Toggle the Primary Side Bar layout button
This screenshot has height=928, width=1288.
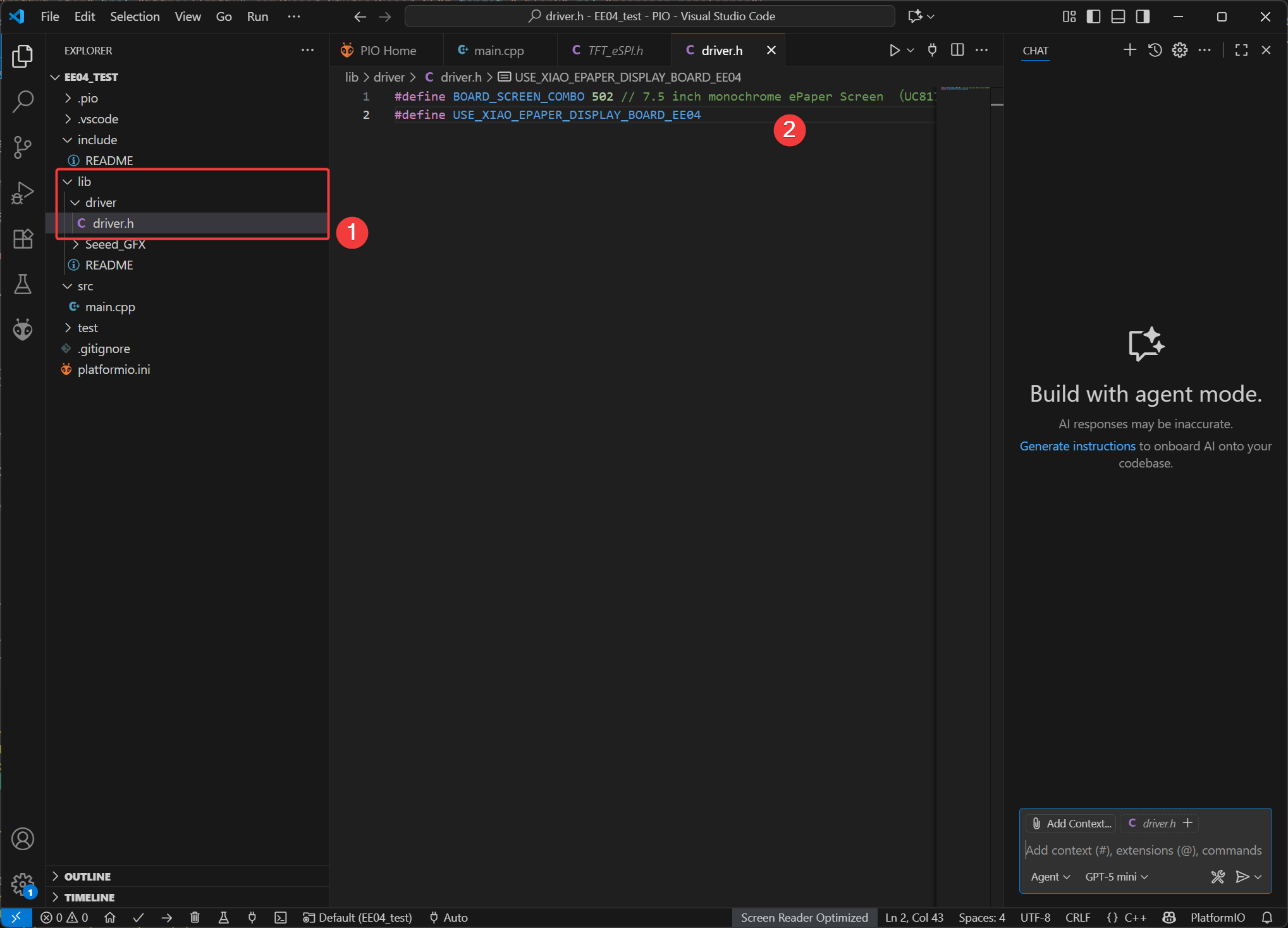click(x=1093, y=16)
